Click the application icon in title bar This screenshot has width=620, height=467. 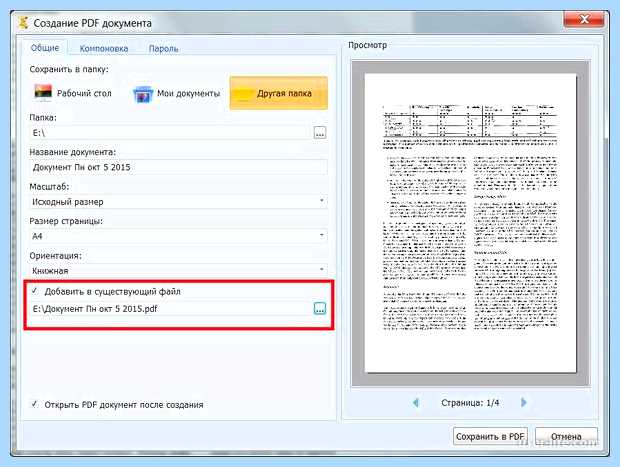point(24,23)
